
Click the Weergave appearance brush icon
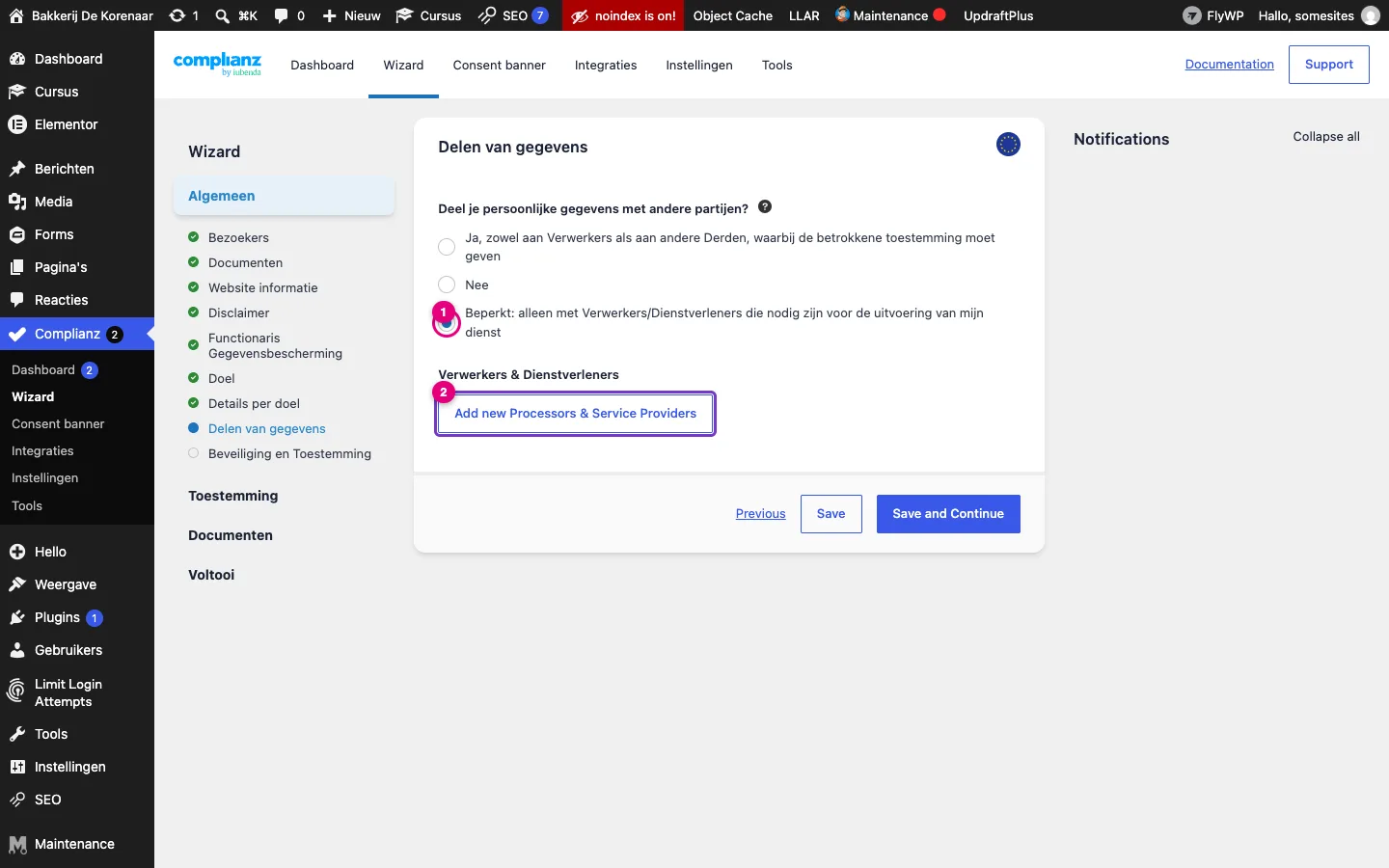17,584
